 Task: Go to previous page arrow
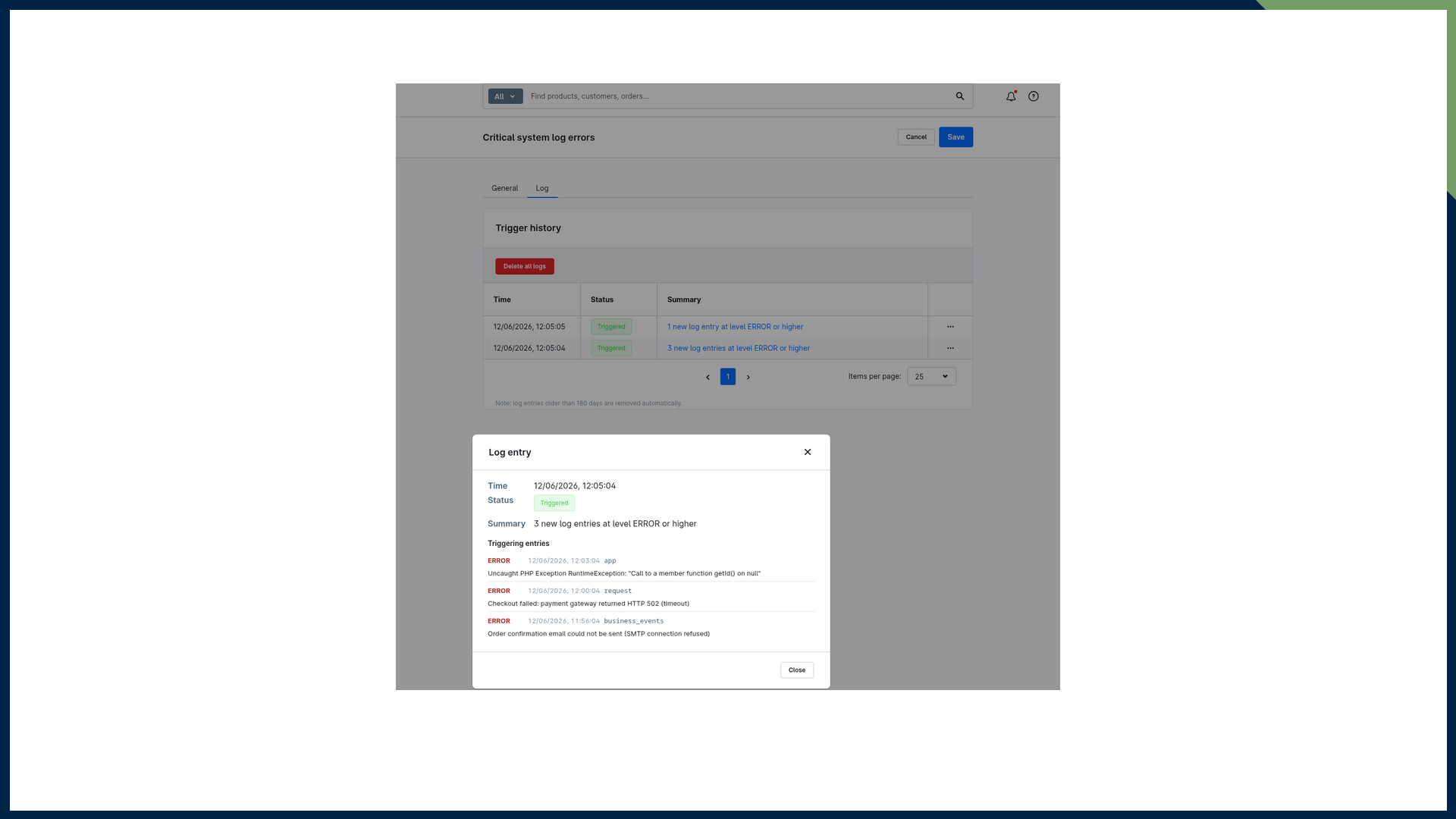708,377
